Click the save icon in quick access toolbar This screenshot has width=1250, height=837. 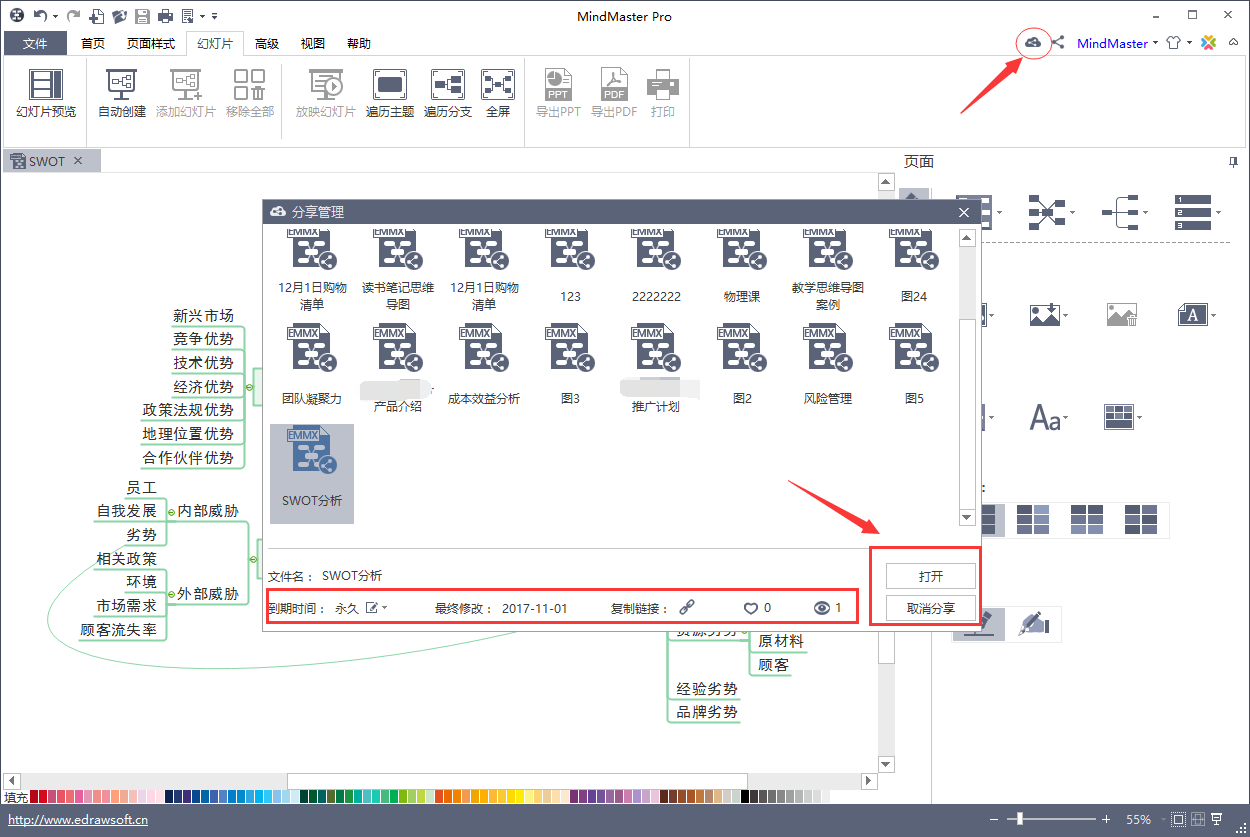pyautogui.click(x=142, y=16)
